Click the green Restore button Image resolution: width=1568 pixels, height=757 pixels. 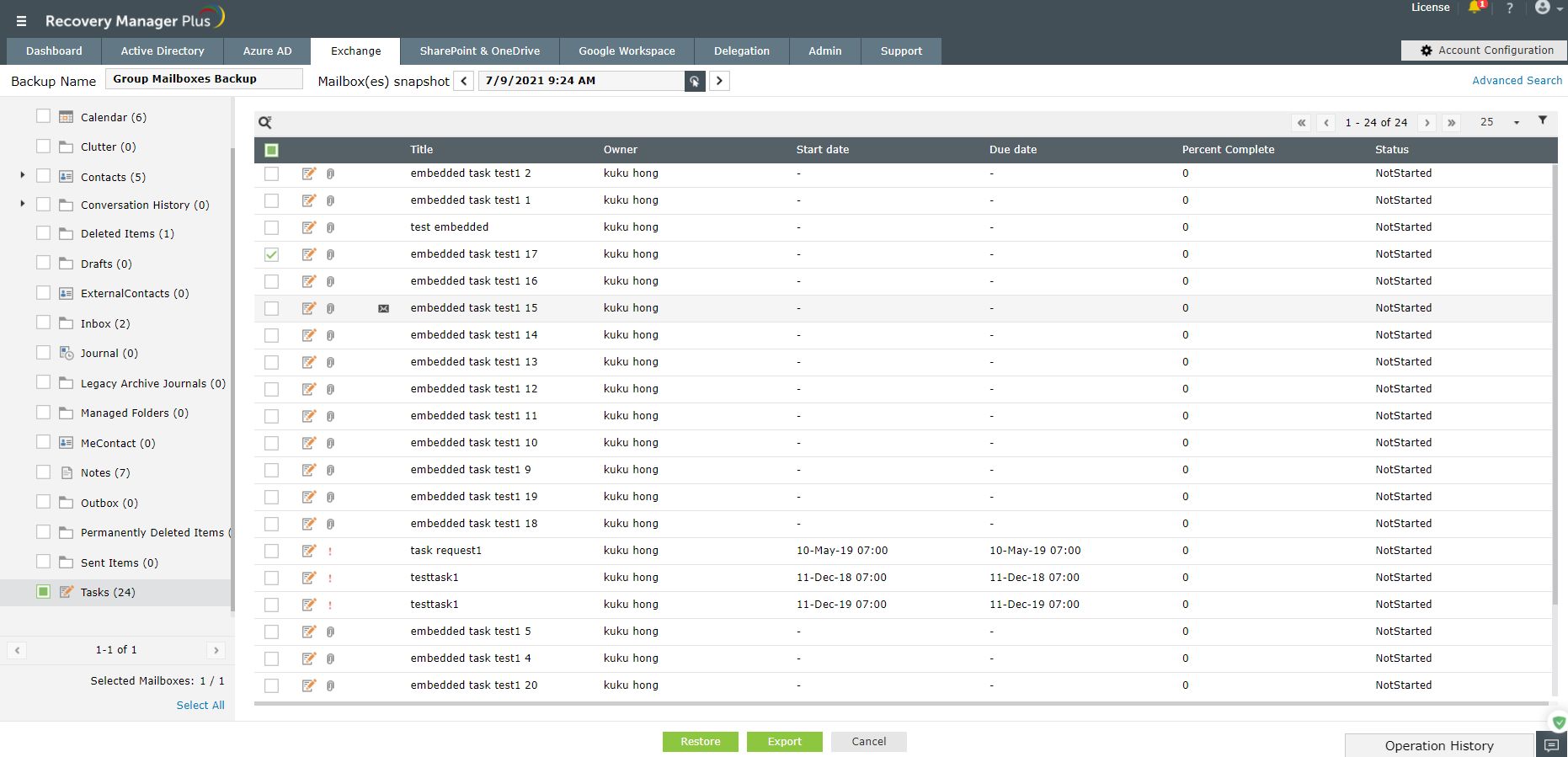701,742
